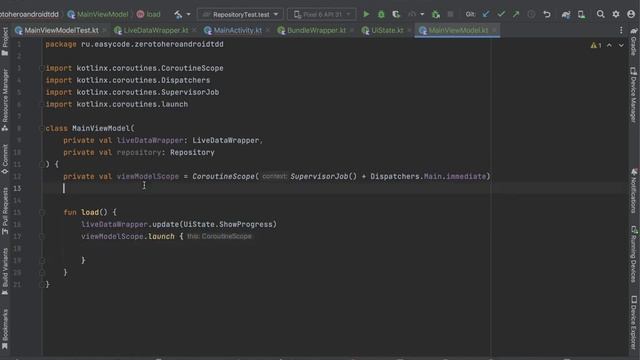Screen dimensions: 640x360
Task: Click the Build hammer icon
Action: (x=178, y=14)
